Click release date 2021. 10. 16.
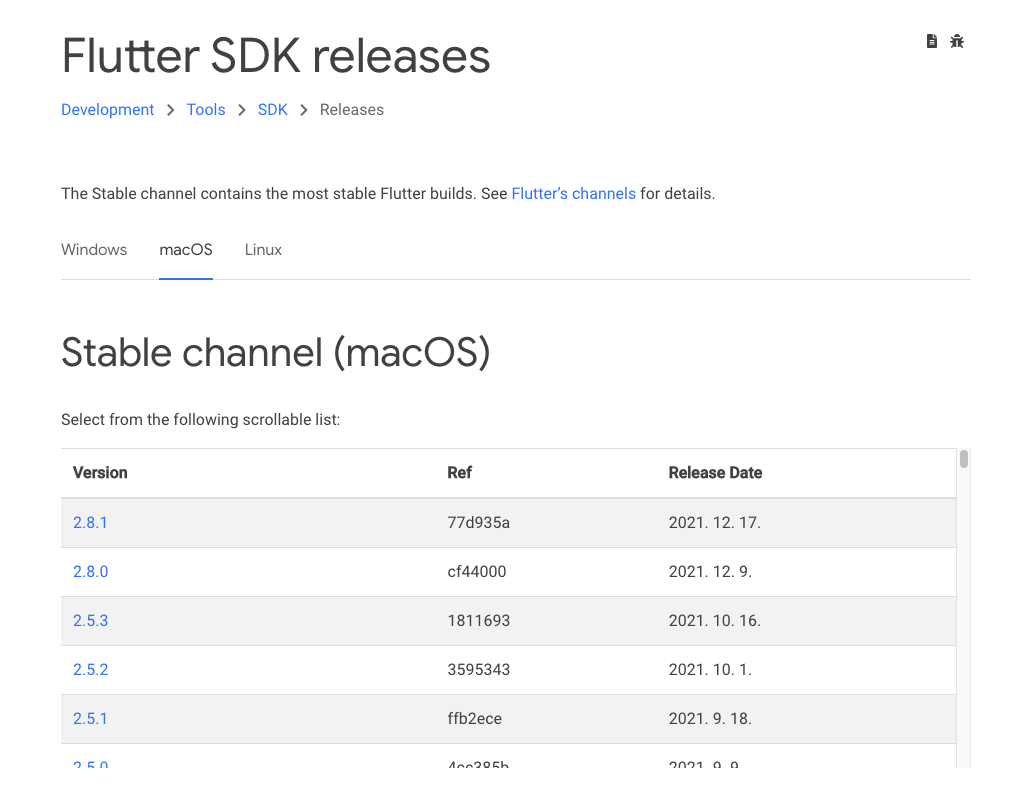This screenshot has height=806, width=1014. [x=715, y=621]
